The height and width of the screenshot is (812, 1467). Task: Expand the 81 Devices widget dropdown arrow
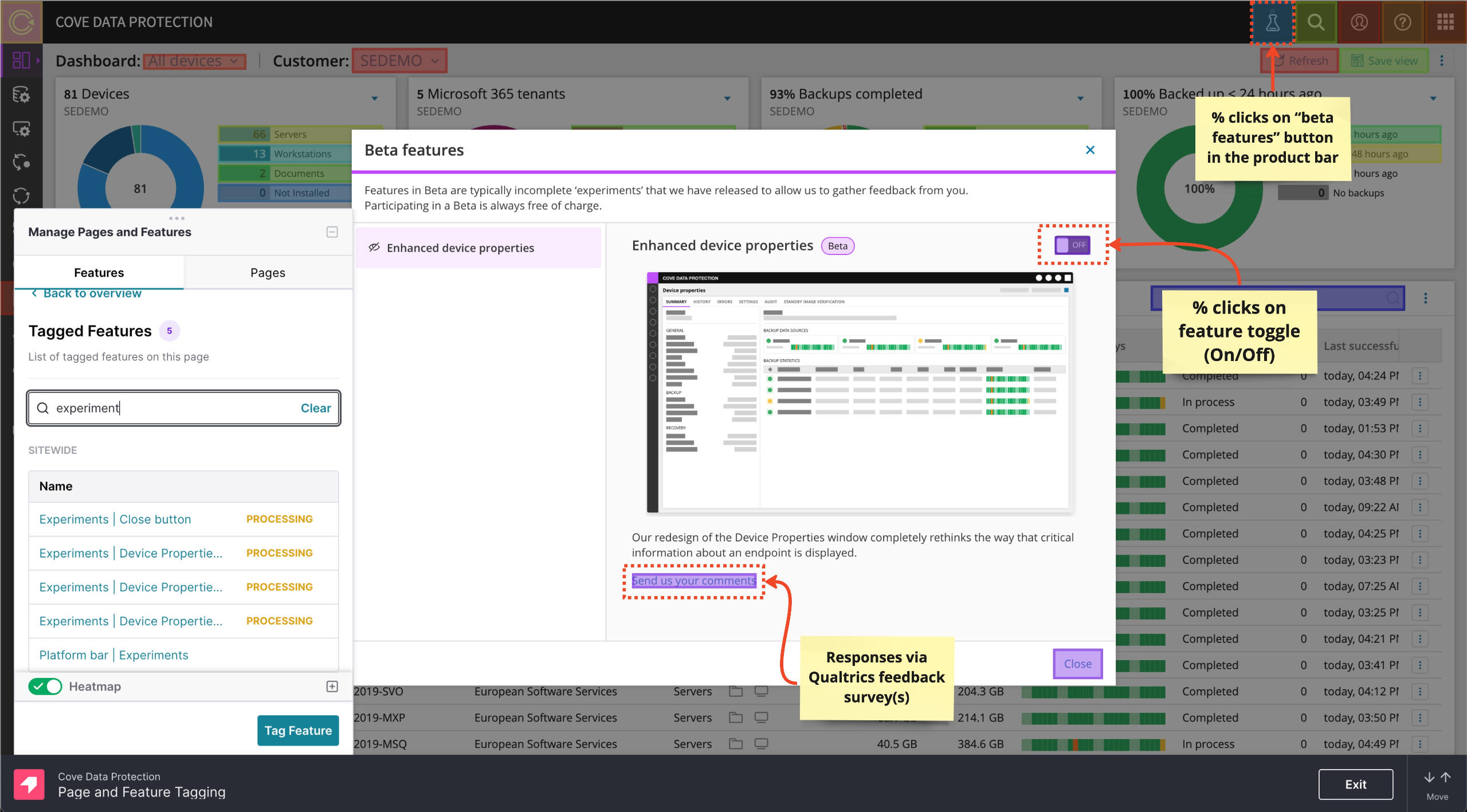[x=375, y=99]
